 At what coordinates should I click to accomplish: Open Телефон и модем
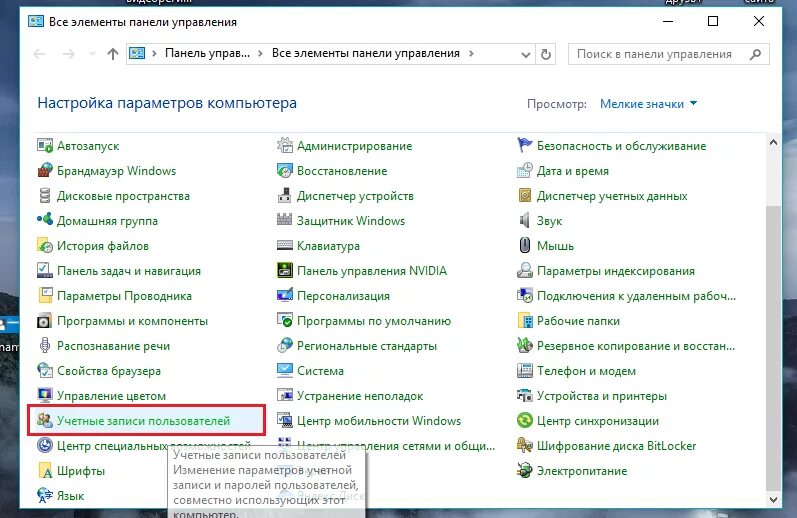586,371
